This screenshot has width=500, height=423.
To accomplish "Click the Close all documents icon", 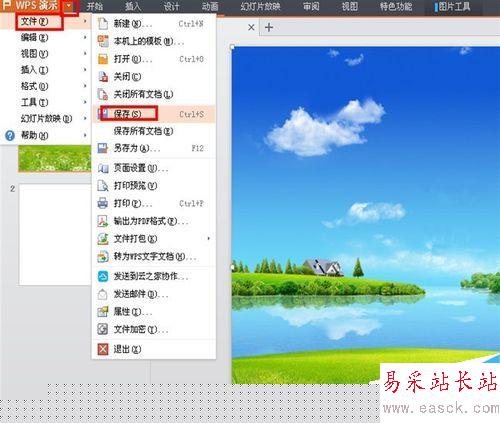I will [x=103, y=94].
